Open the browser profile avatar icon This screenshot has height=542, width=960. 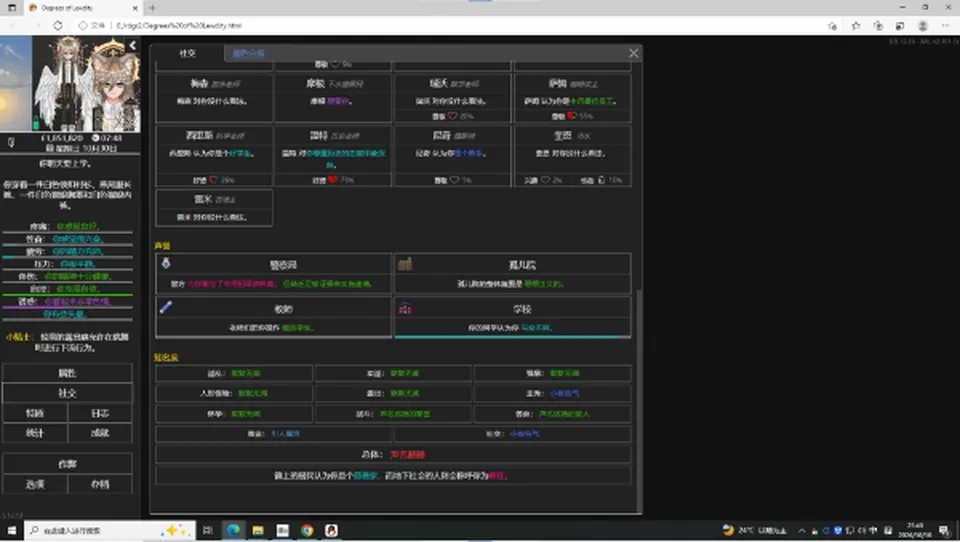(x=923, y=26)
